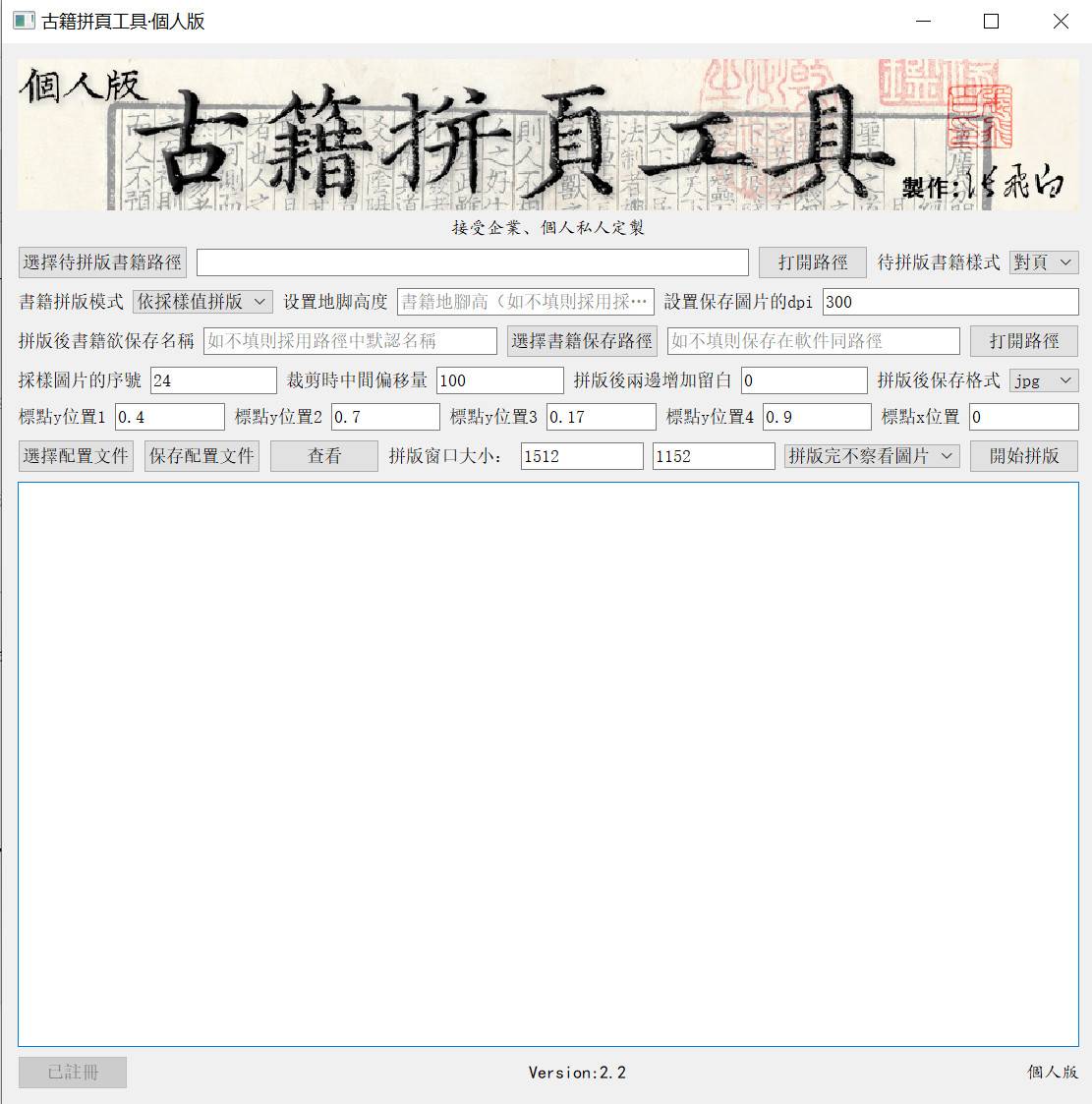The image size is (1092, 1104).
Task: Open the first 打開路徑 button
Action: (812, 261)
